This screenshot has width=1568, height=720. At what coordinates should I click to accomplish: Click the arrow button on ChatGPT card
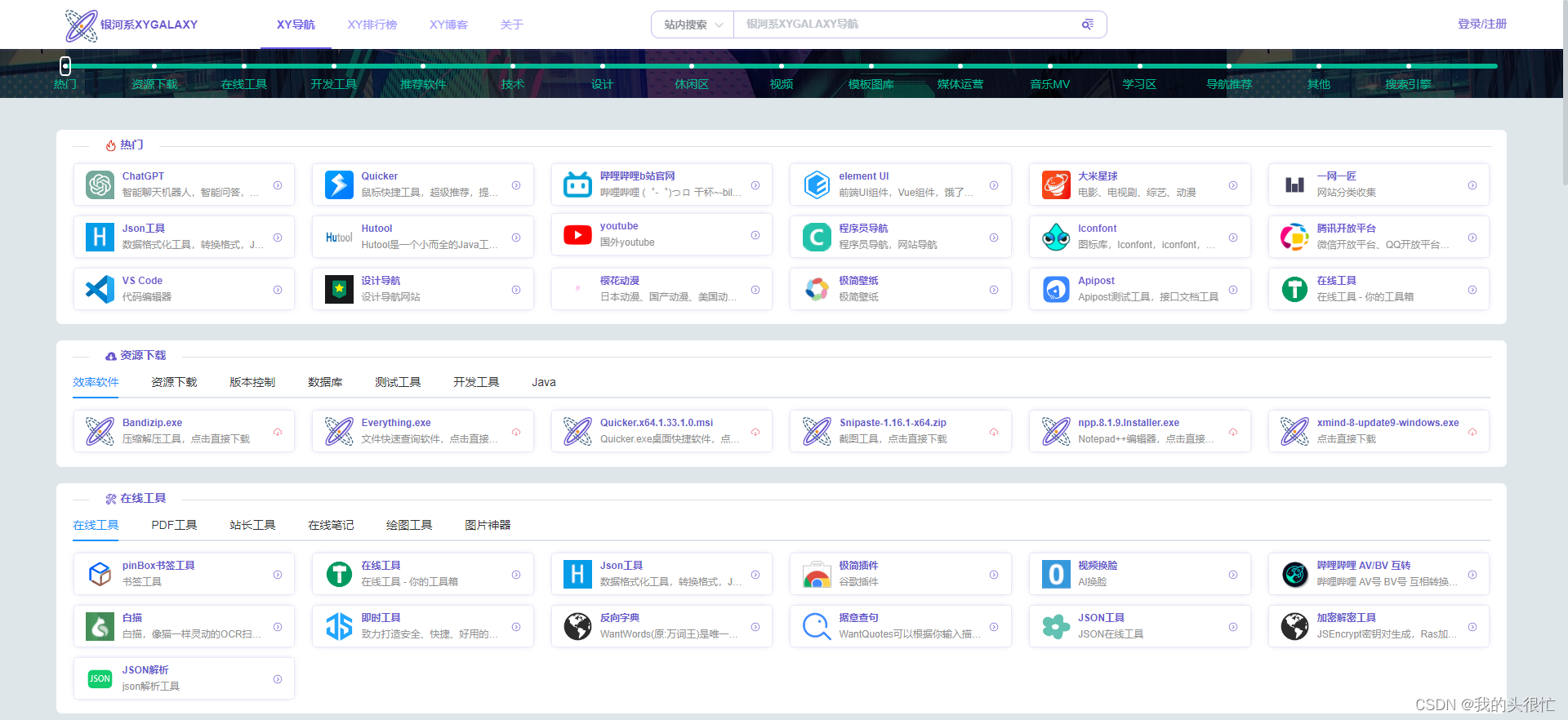(278, 185)
